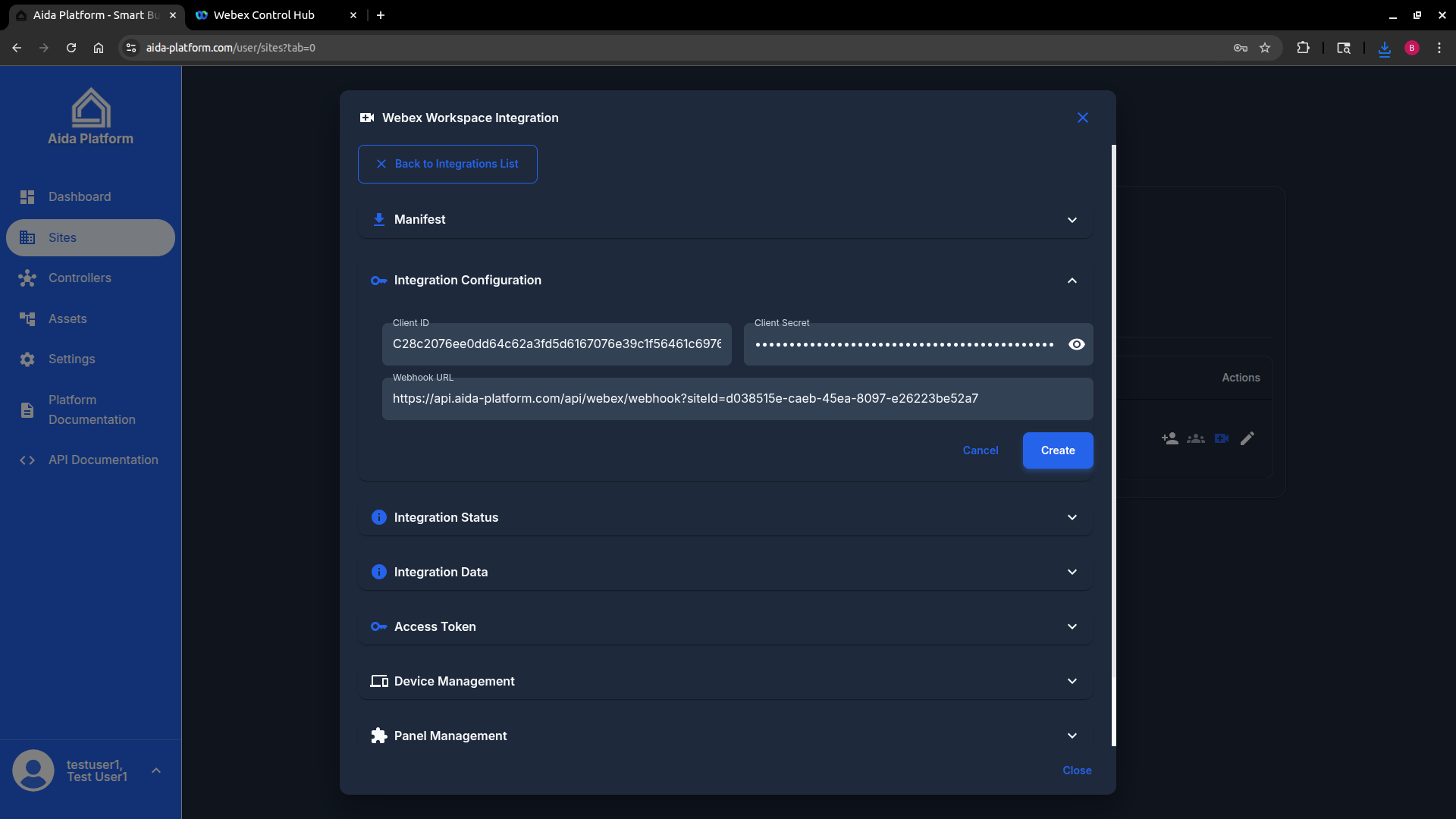
Task: Click the add user icon in Actions
Action: pyautogui.click(x=1169, y=438)
